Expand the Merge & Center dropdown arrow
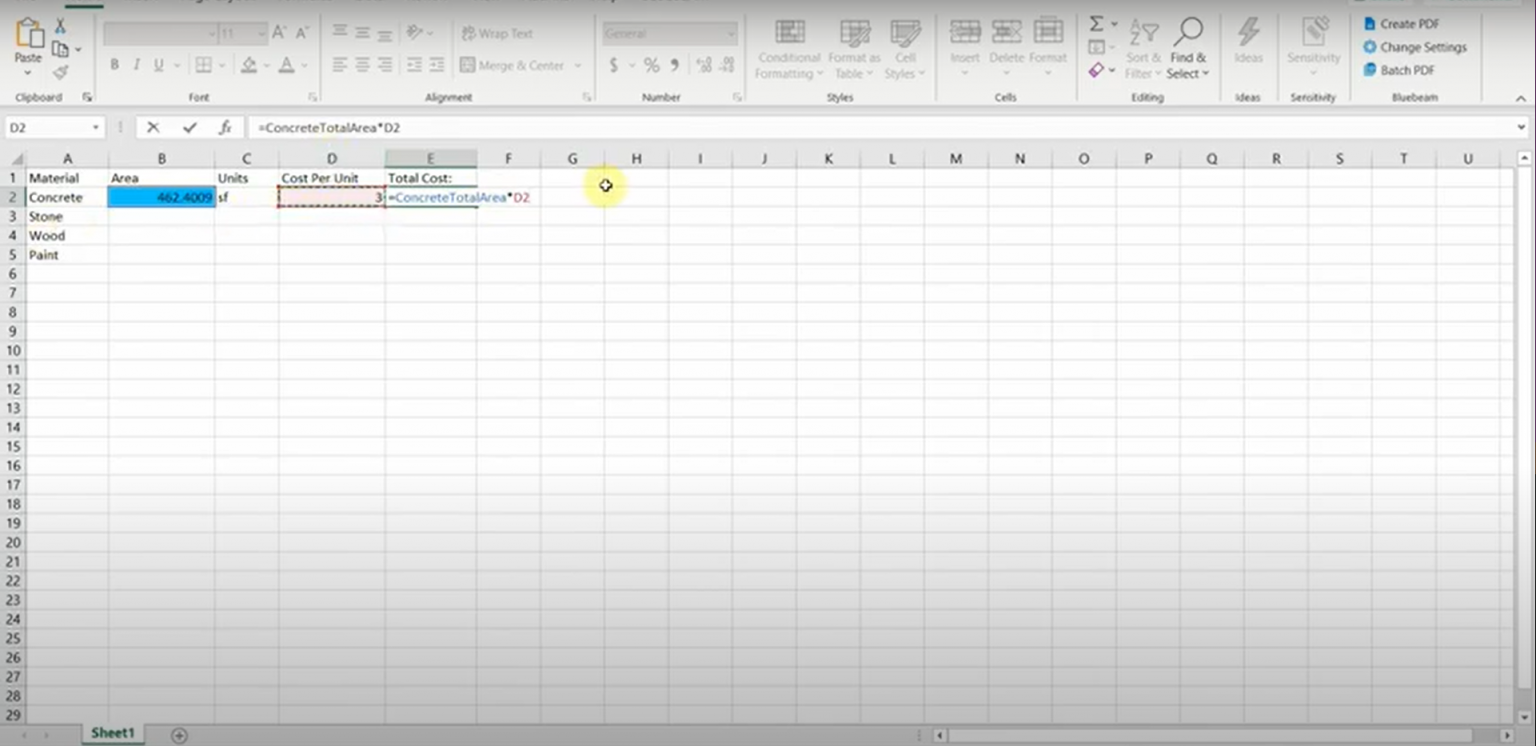1536x746 pixels. [x=577, y=65]
